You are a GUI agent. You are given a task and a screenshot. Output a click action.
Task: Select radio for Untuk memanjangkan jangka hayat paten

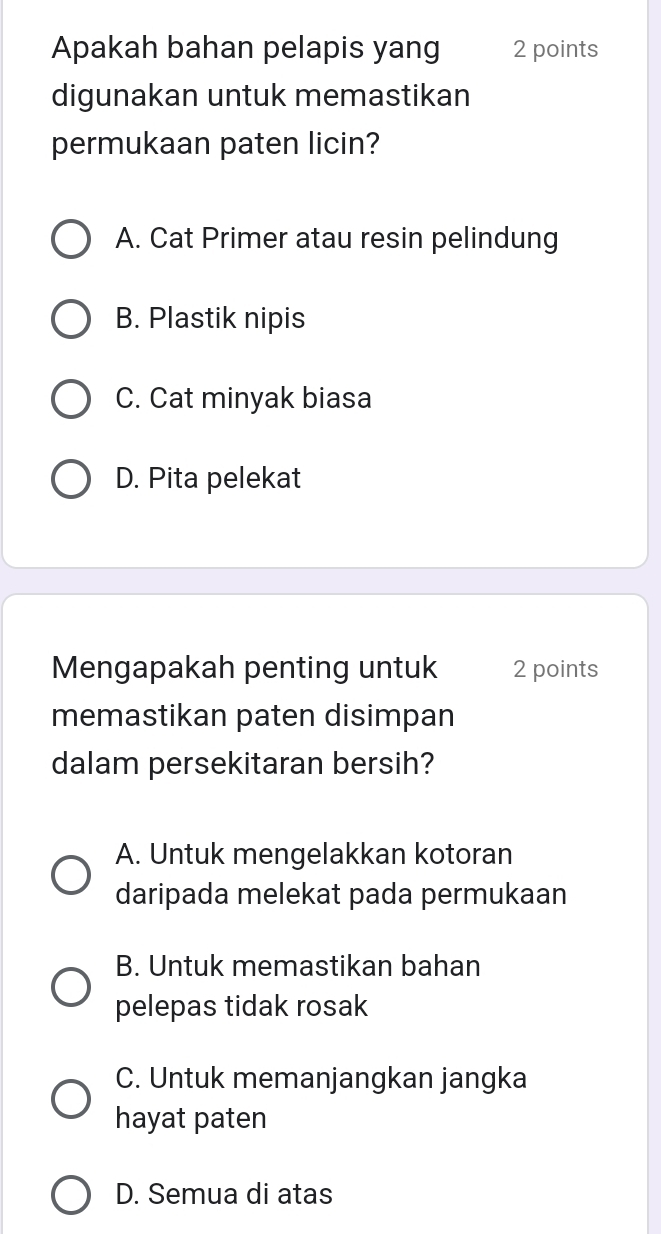[x=70, y=1098]
